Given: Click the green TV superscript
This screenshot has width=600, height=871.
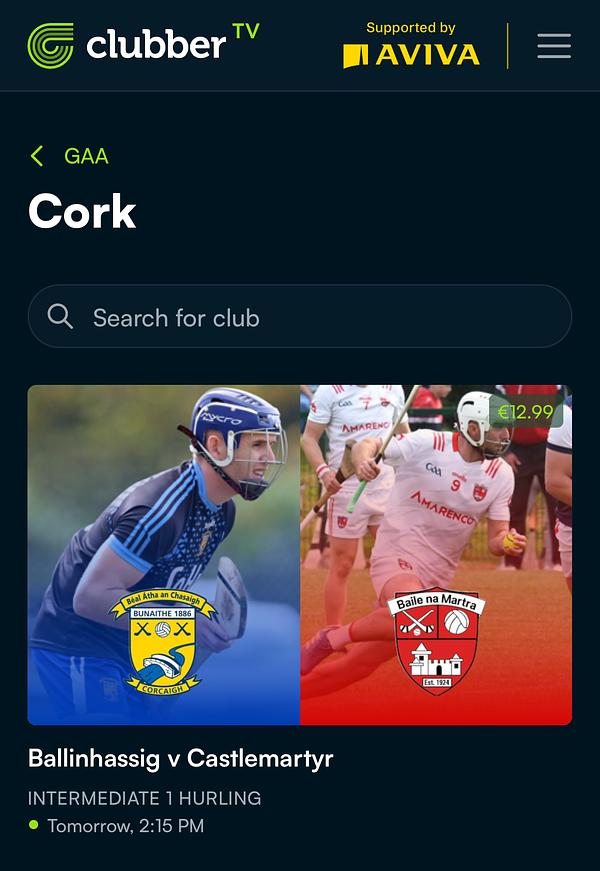Looking at the screenshot, I should tap(246, 31).
